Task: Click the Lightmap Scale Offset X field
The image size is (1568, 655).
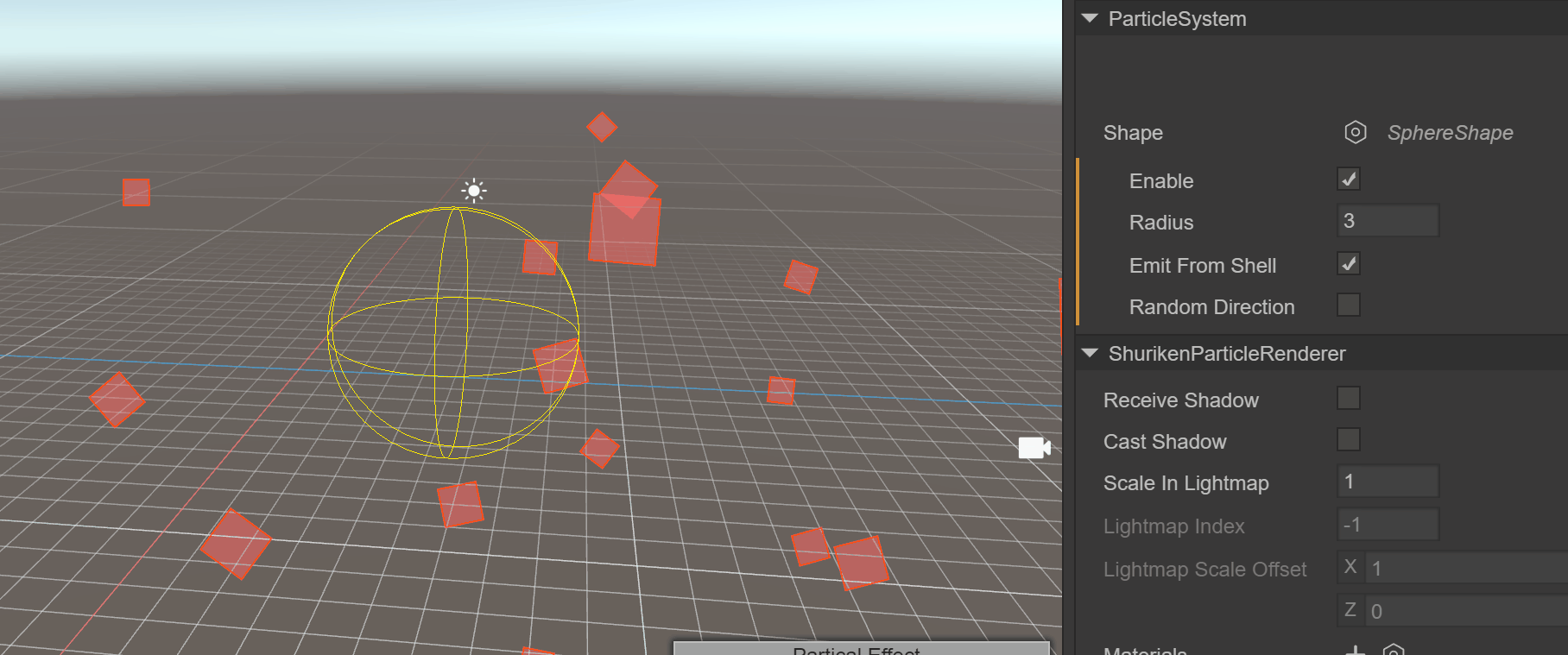Action: click(x=1466, y=568)
